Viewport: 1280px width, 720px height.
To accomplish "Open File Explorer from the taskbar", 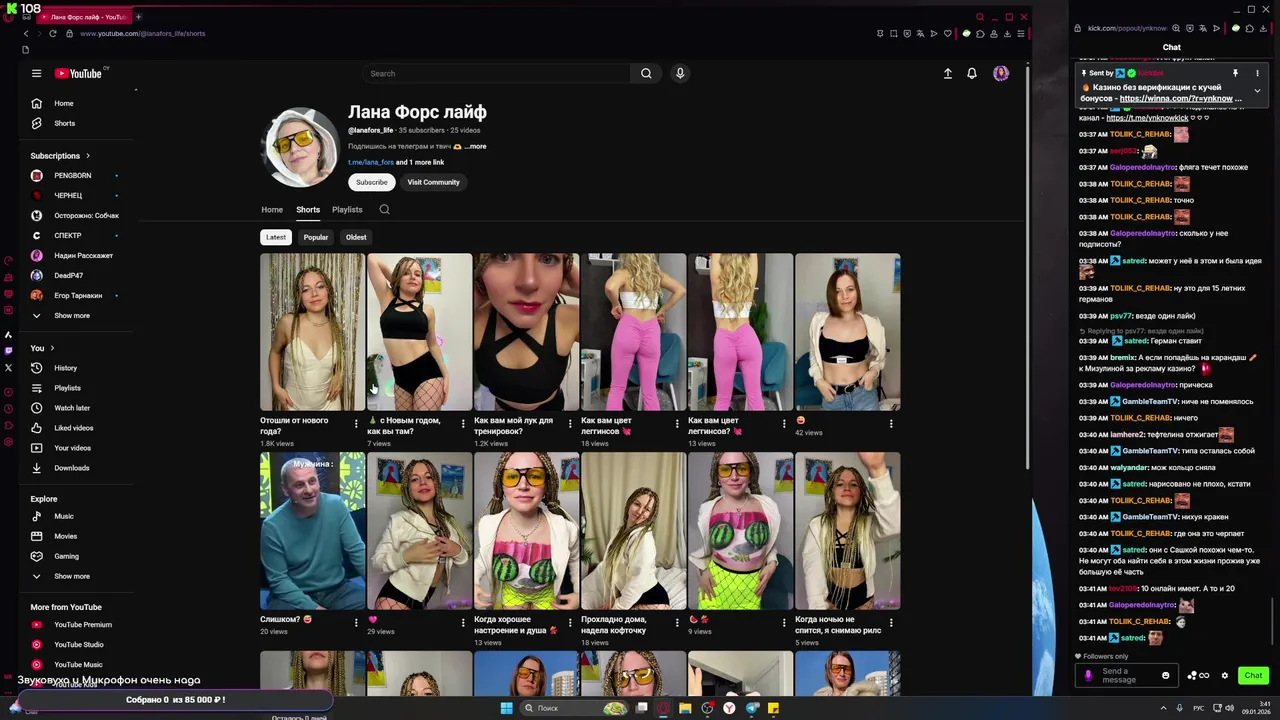I will point(685,708).
